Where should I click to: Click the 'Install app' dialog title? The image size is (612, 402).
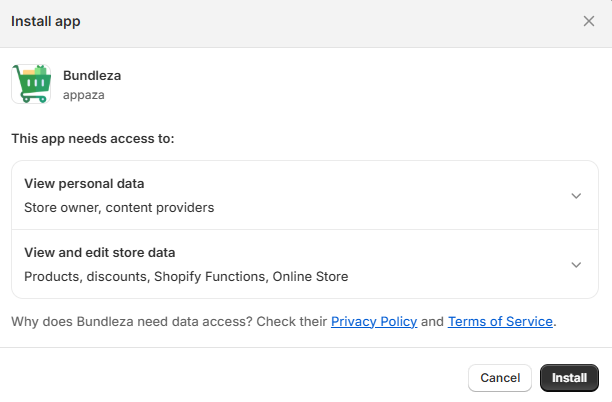[46, 21]
